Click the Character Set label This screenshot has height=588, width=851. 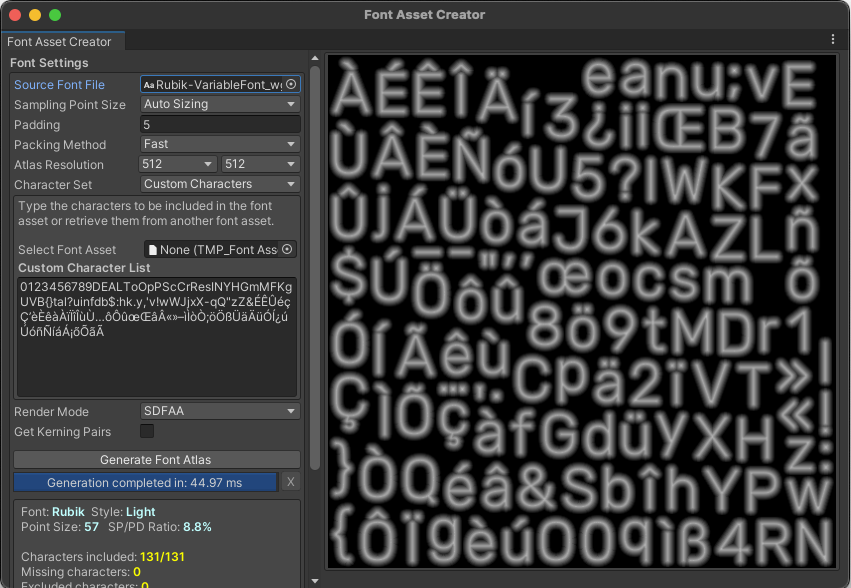pyautogui.click(x=53, y=185)
